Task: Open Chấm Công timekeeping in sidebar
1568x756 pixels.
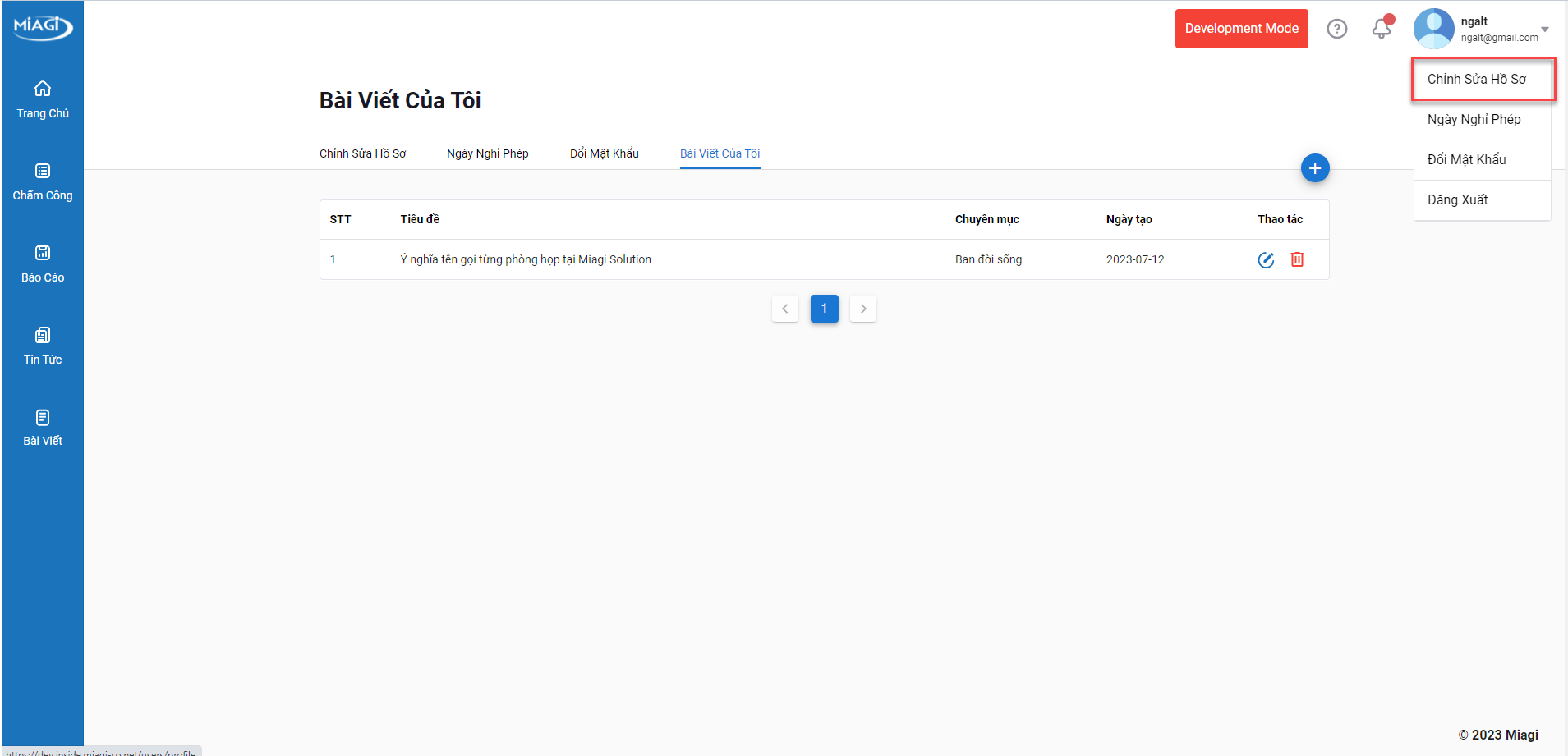Action: pyautogui.click(x=43, y=181)
